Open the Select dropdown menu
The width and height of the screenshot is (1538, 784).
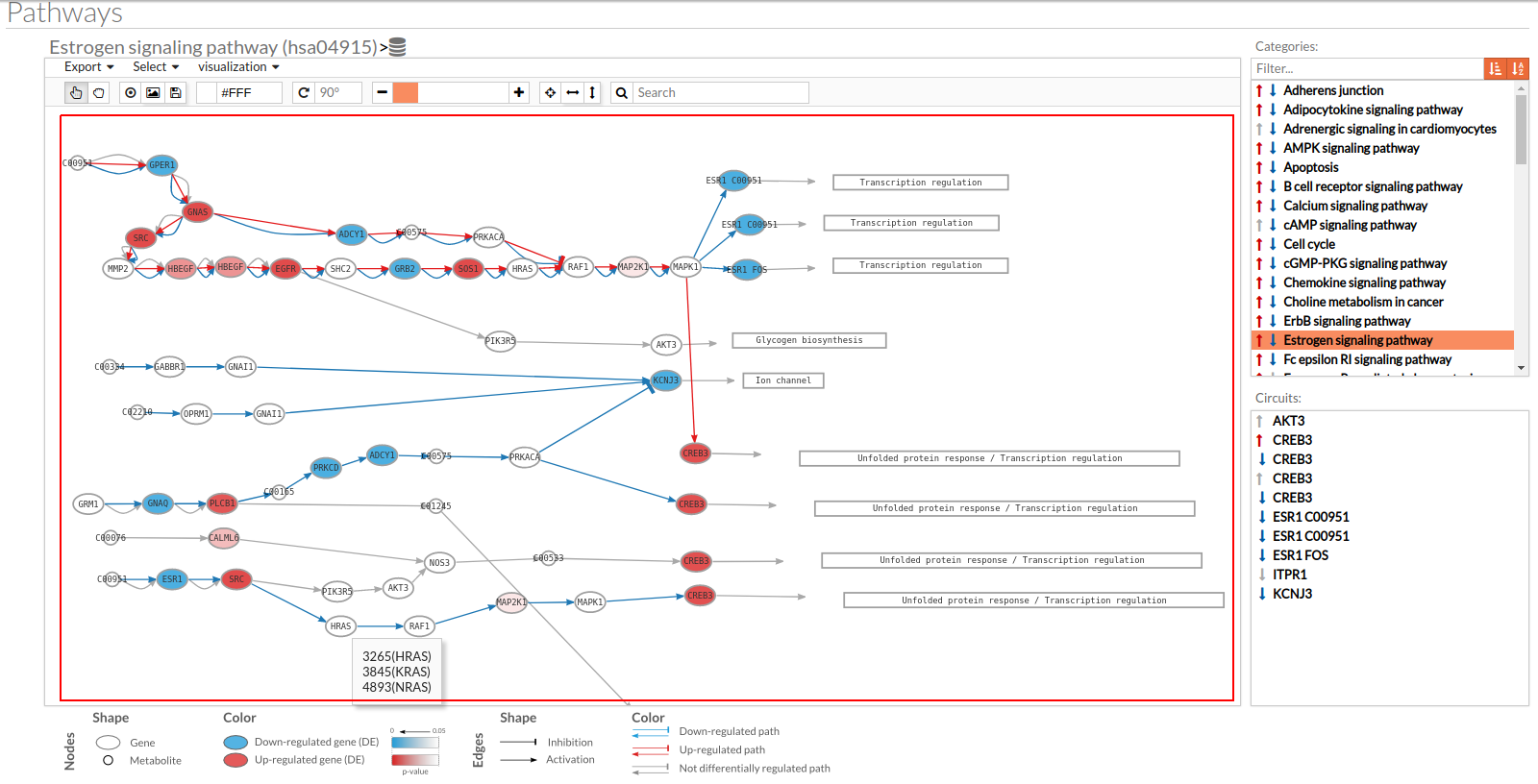coord(156,66)
